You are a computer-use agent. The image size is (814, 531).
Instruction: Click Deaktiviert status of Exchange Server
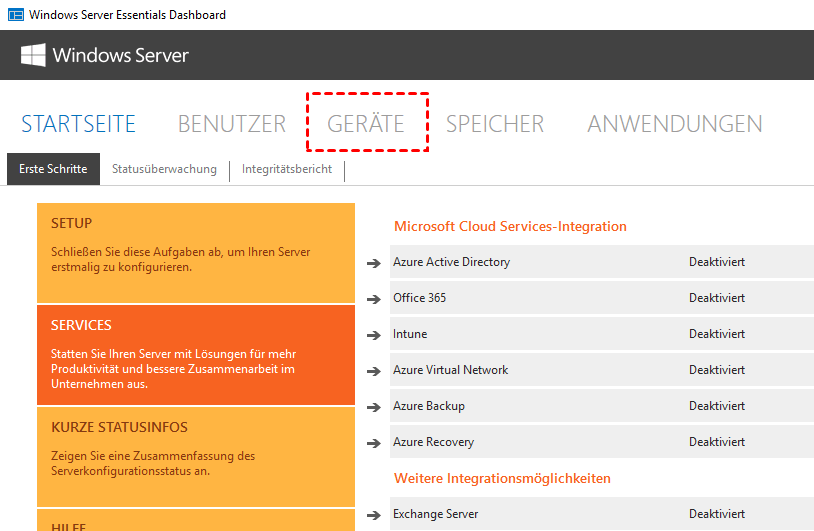(x=717, y=514)
